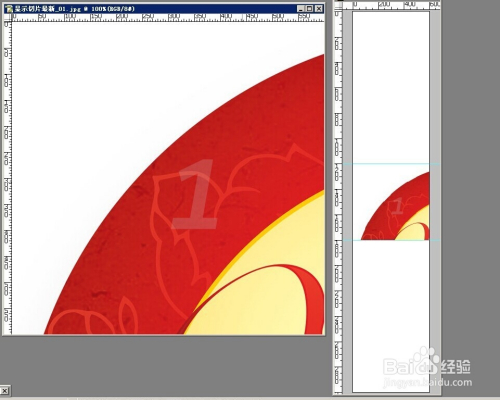Viewport: 500px width, 400px height.
Task: Click the vertical ruler of the narrow document
Action: [339, 201]
